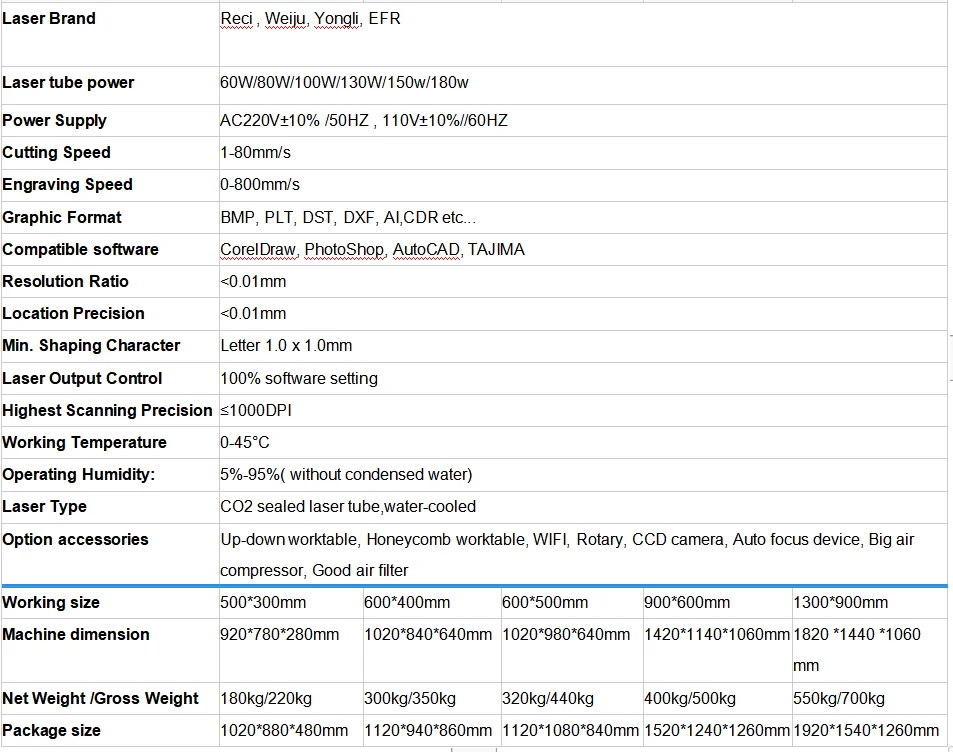Click the graphic format list starting with BMP
Viewport: 953px width, 752px height.
[x=348, y=218]
